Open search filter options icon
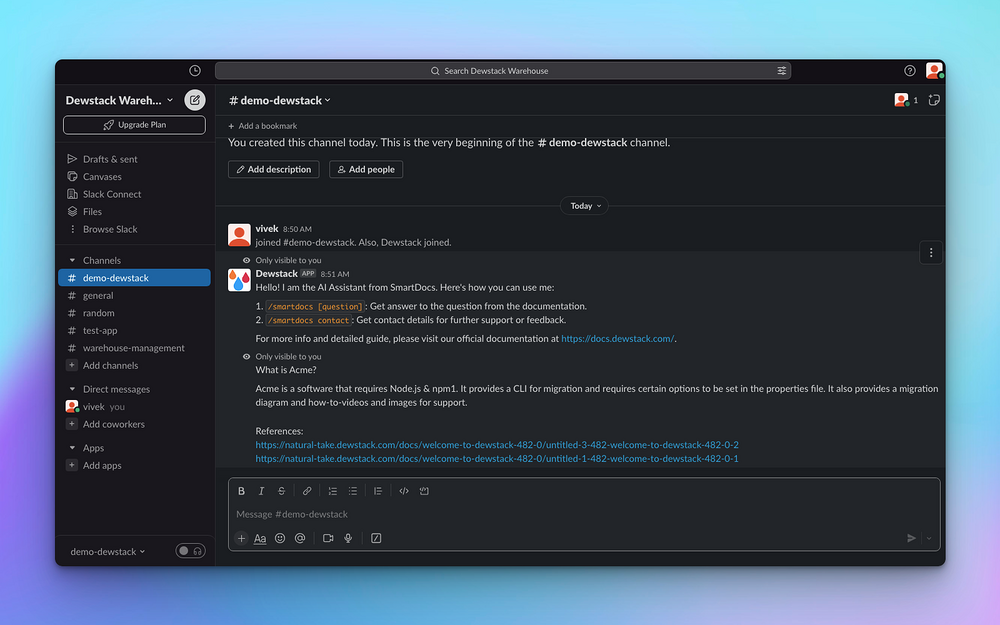The height and width of the screenshot is (625, 1000). pos(781,71)
